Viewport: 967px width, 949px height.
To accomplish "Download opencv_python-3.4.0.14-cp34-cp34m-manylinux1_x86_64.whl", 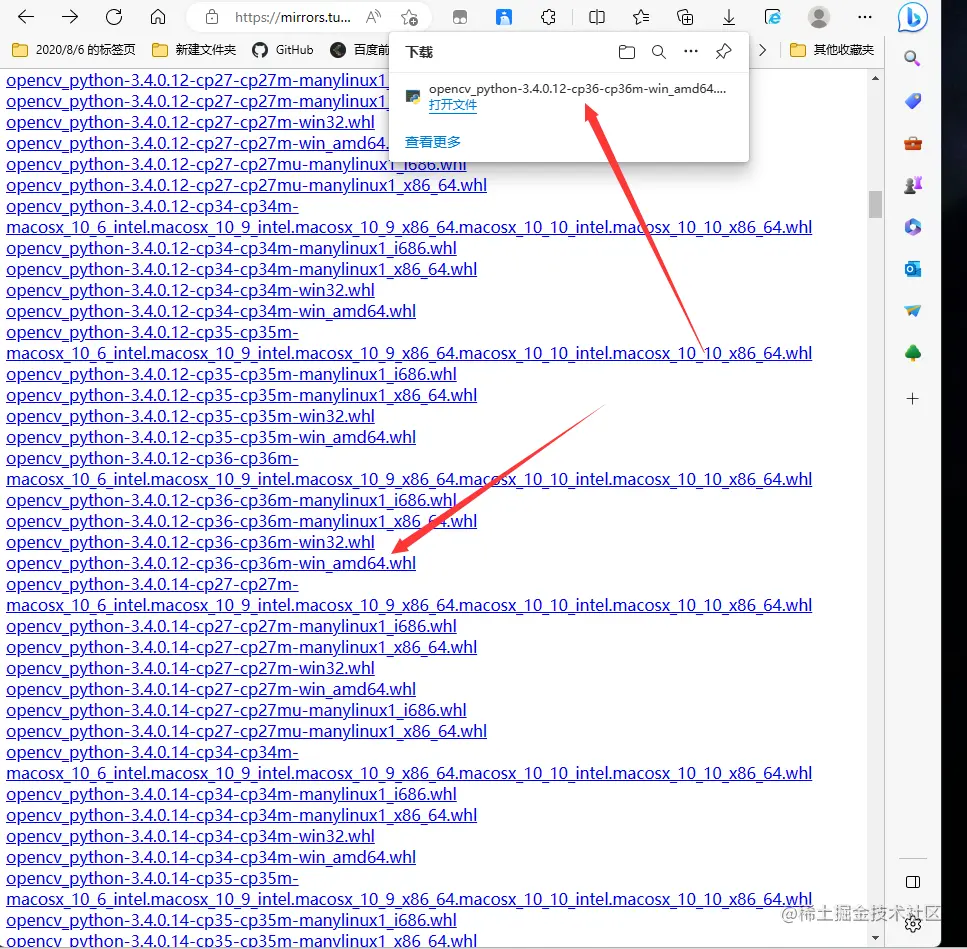I will tap(241, 815).
